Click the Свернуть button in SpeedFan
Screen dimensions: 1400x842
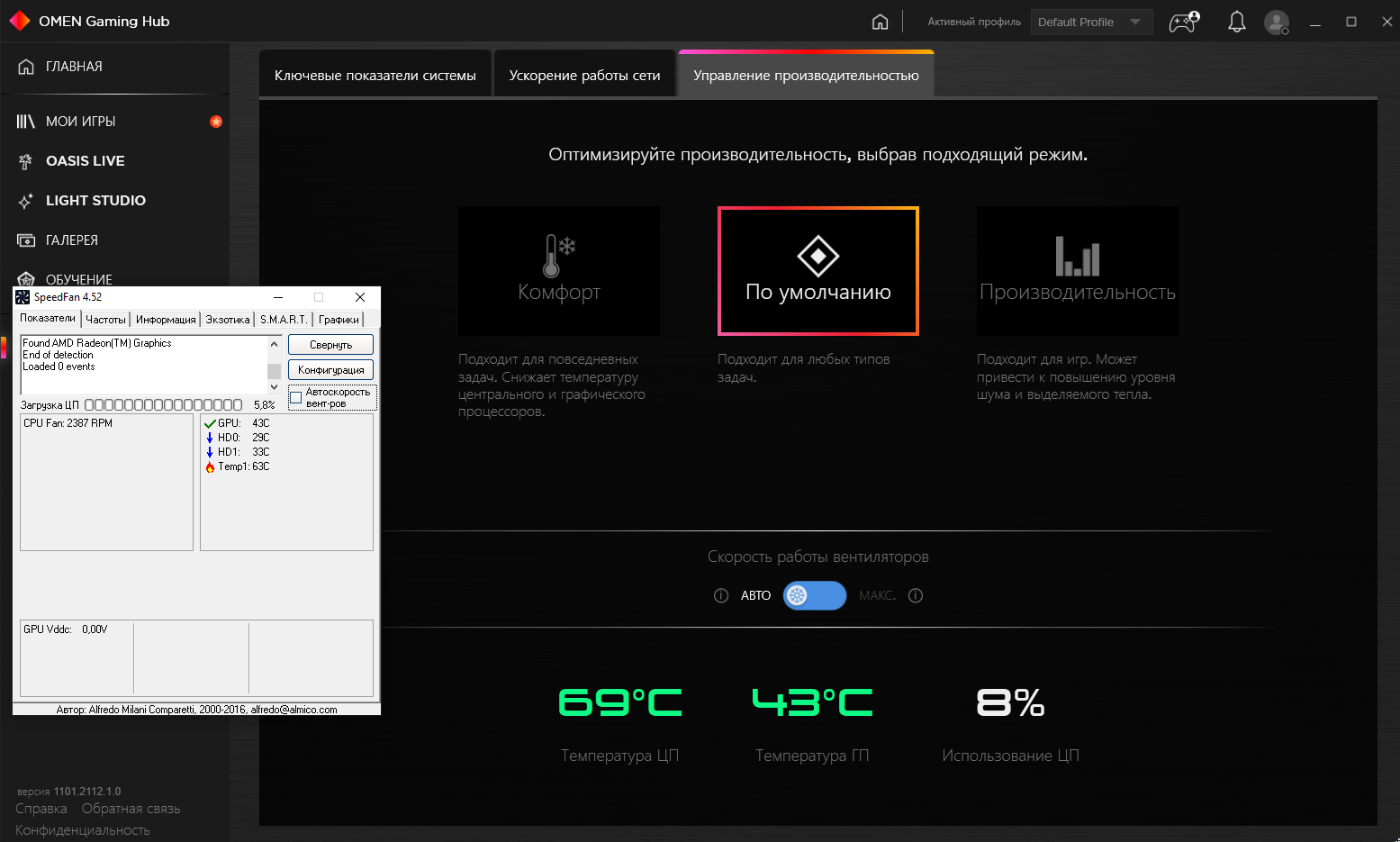pos(330,344)
